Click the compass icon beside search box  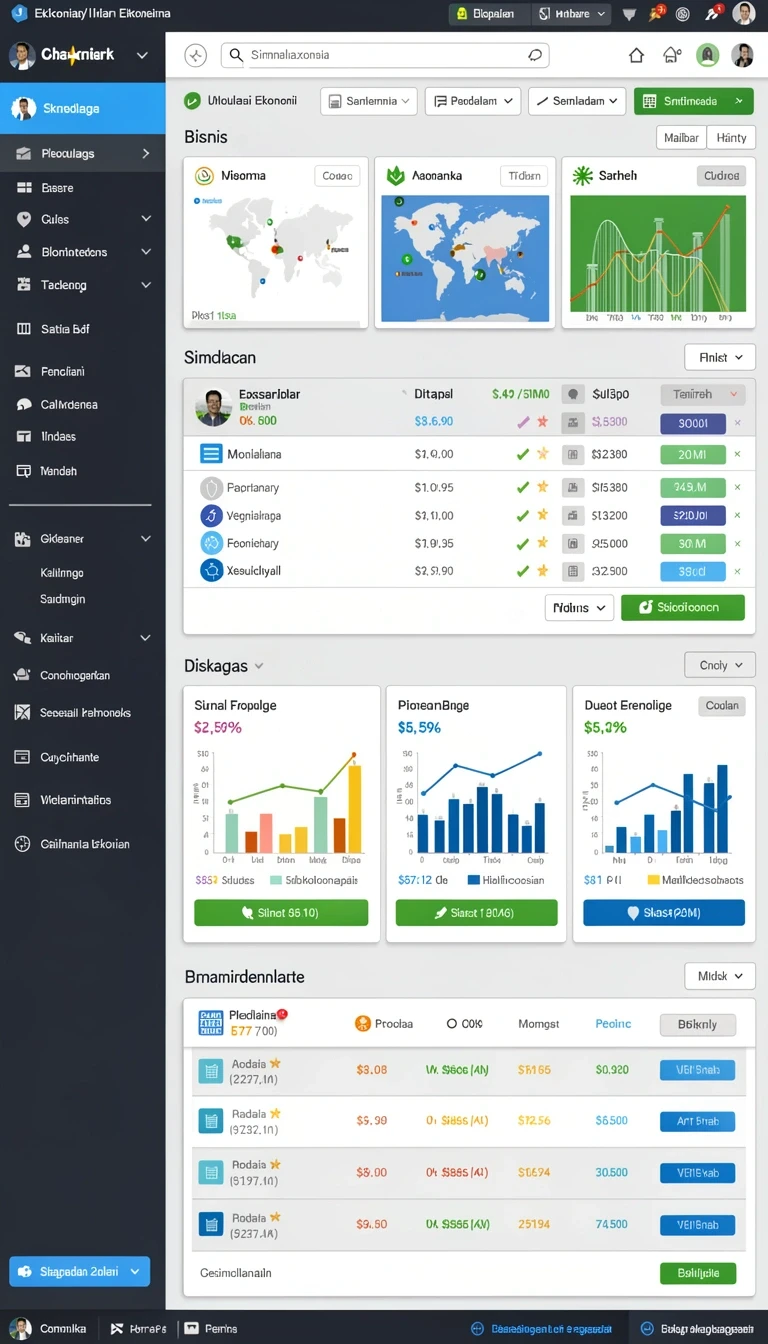pyautogui.click(x=196, y=56)
